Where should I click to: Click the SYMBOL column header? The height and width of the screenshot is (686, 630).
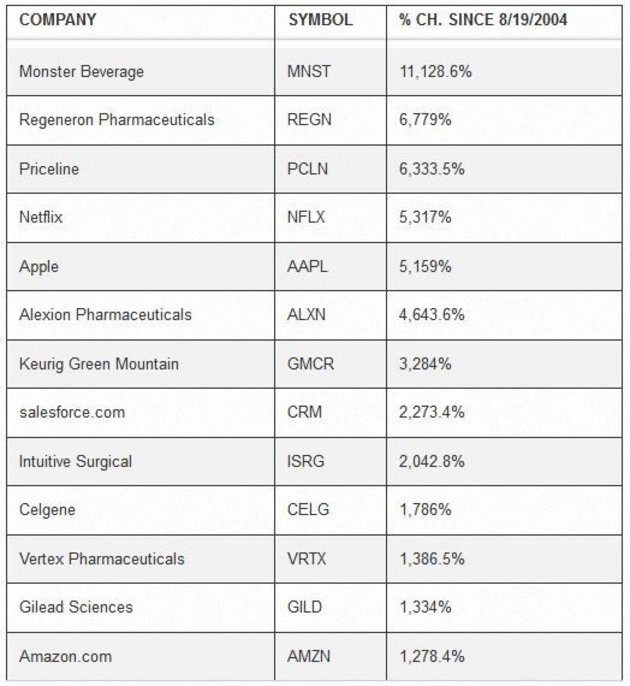click(320, 19)
